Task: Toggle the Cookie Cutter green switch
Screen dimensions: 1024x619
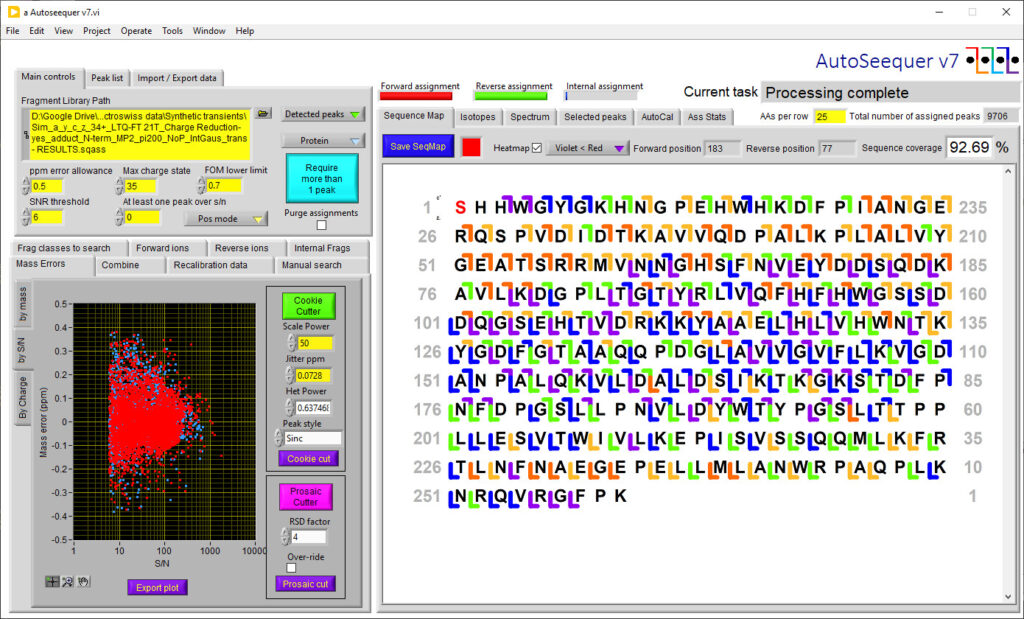Action: (308, 306)
